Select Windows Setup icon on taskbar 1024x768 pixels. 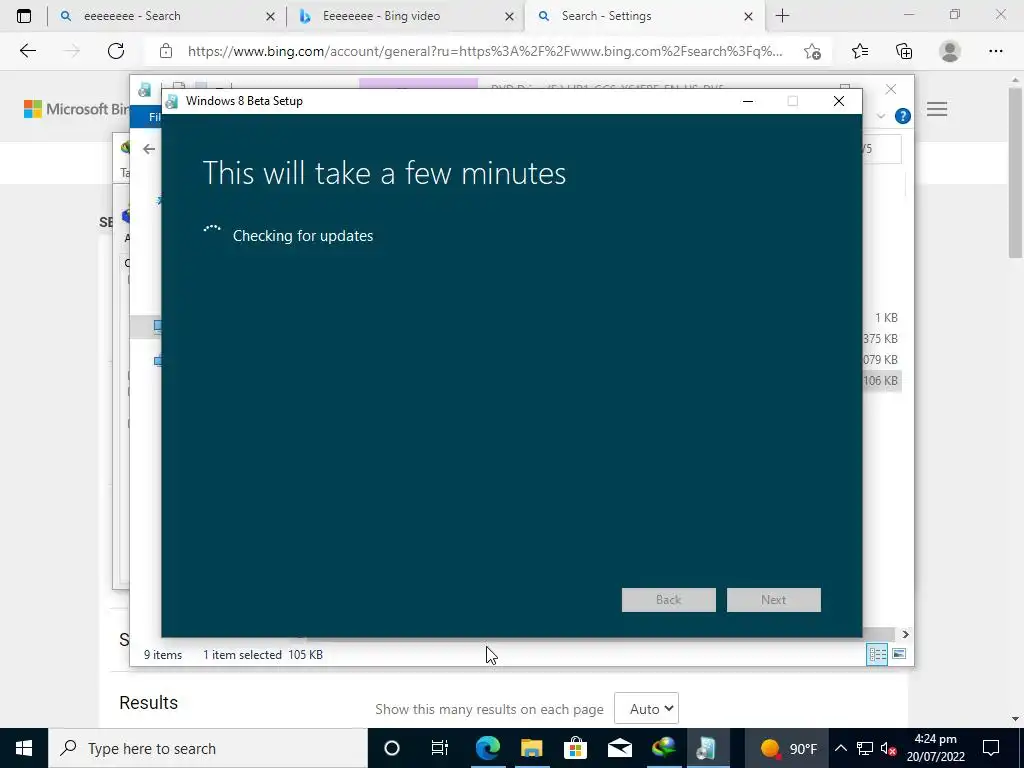pyautogui.click(x=706, y=748)
